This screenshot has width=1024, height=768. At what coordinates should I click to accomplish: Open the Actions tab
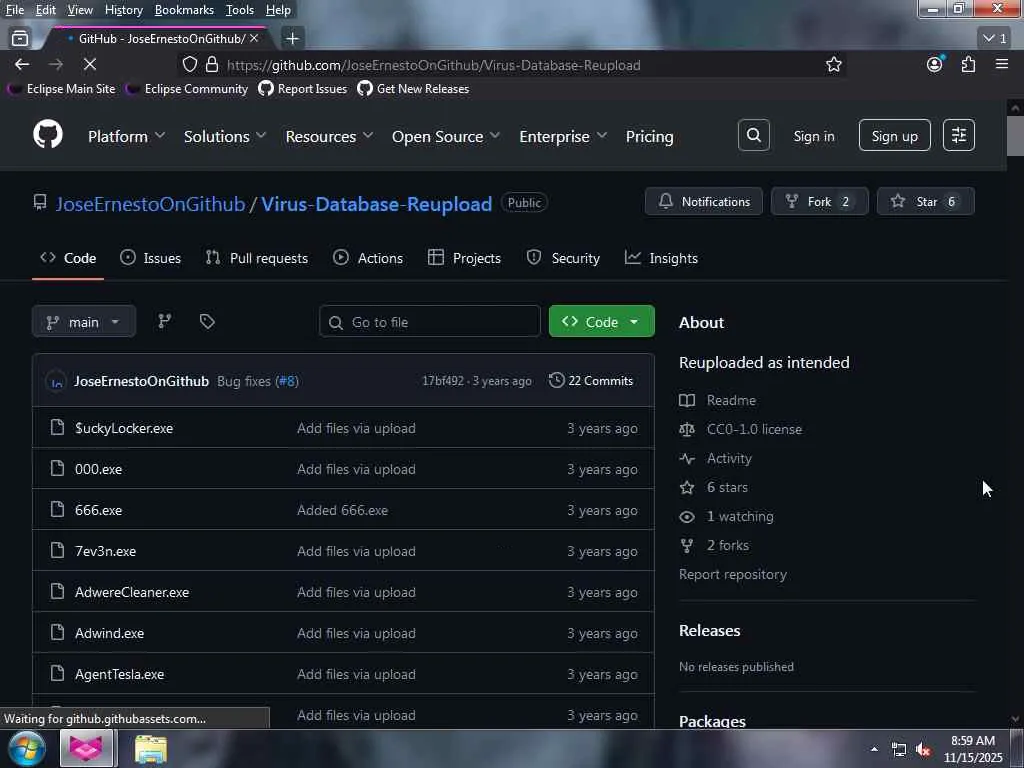[368, 258]
